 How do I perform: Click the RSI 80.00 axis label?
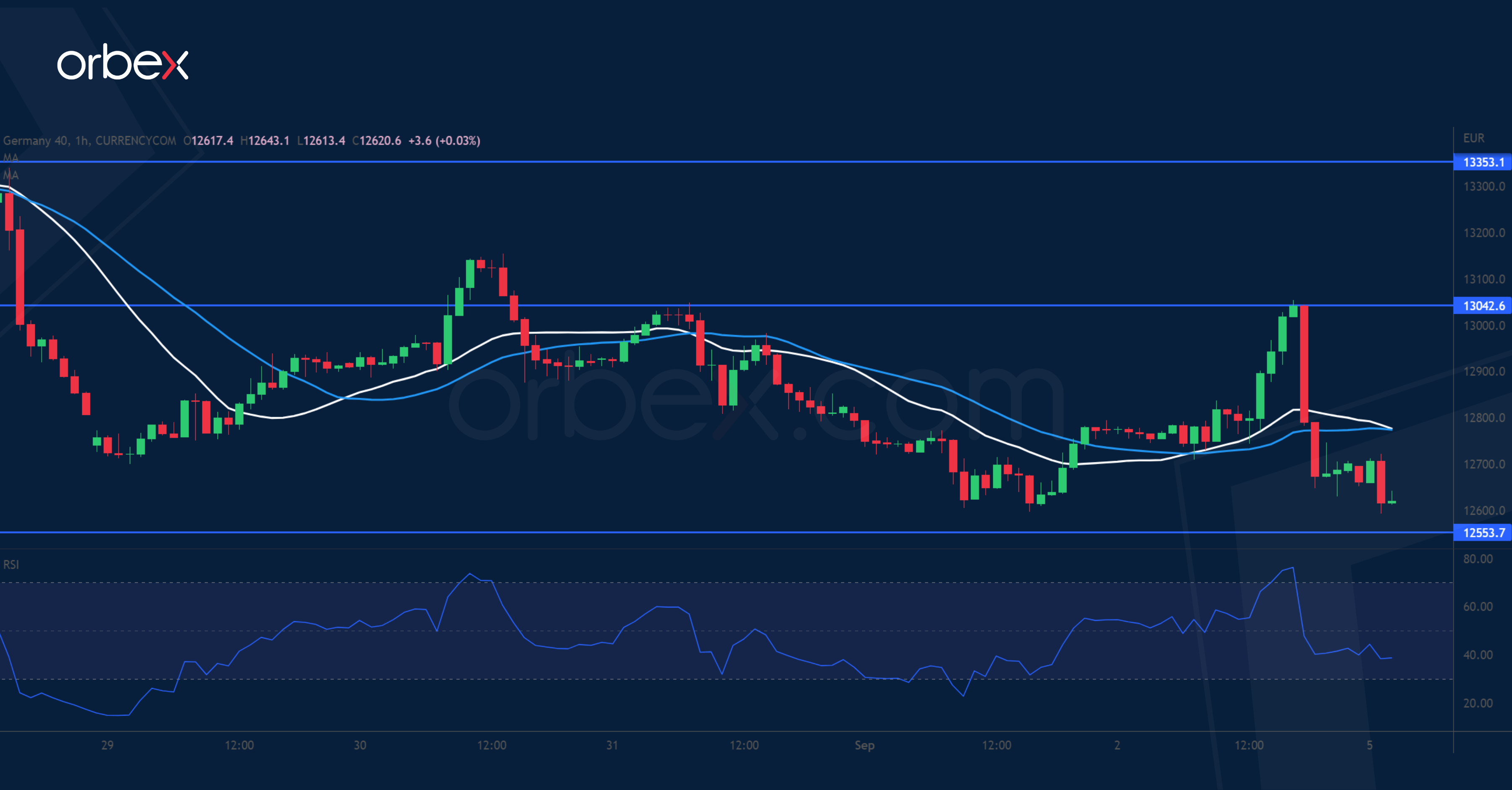click(1478, 559)
